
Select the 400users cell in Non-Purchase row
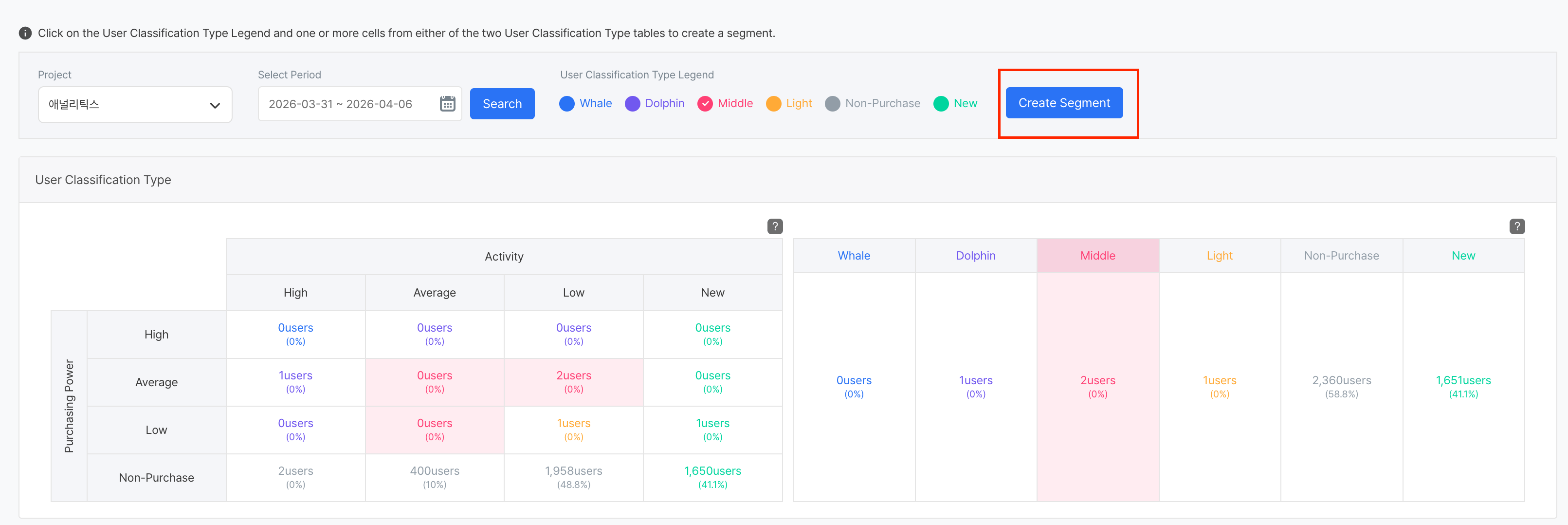tap(434, 477)
